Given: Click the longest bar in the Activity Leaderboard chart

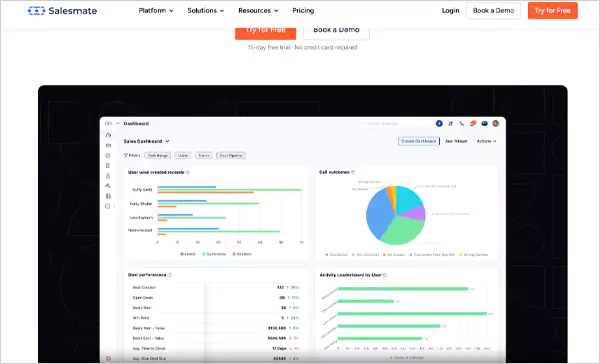Looking at the screenshot, I should tap(412, 314).
